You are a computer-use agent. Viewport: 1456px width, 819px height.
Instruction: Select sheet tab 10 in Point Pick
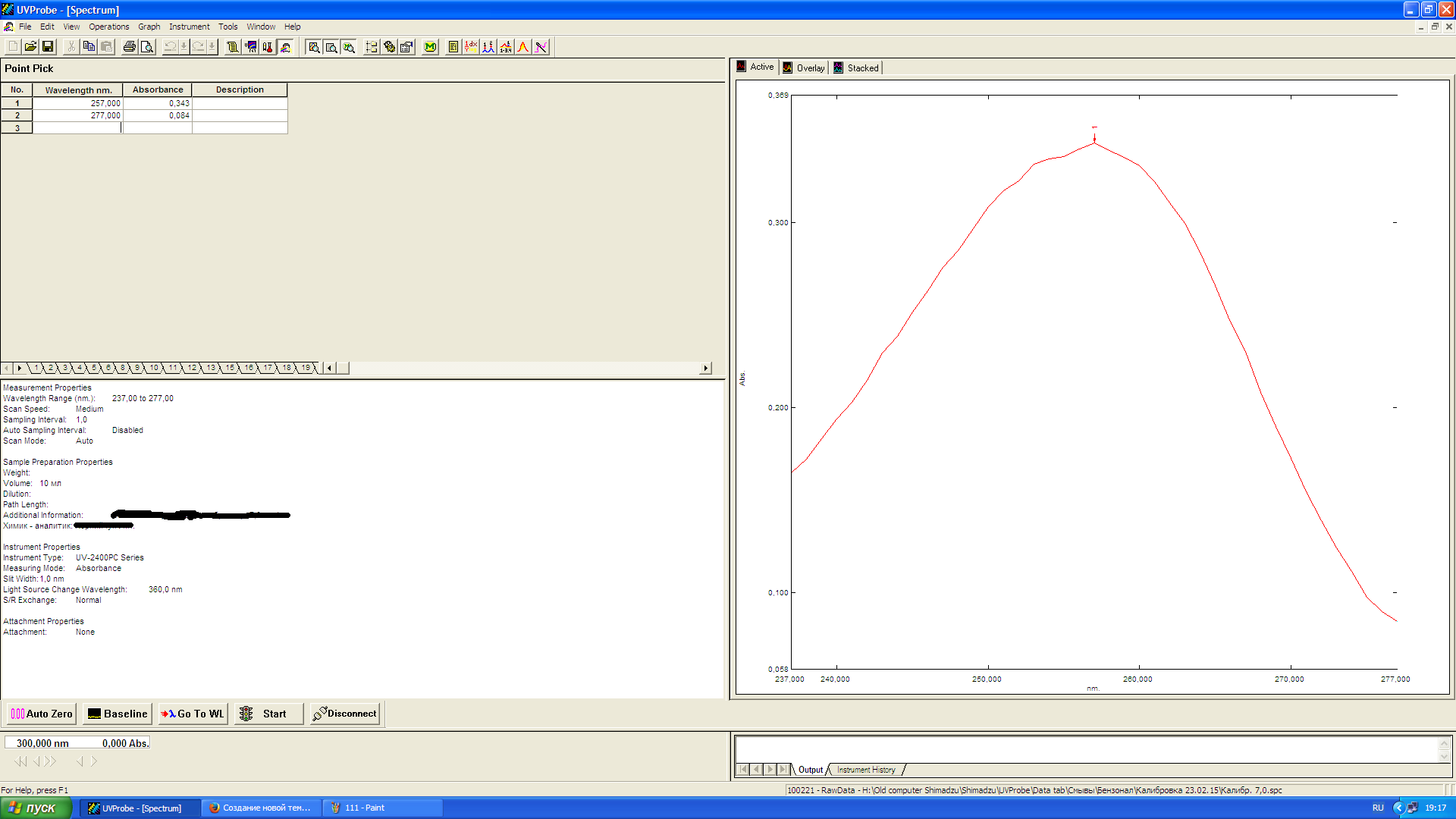154,368
